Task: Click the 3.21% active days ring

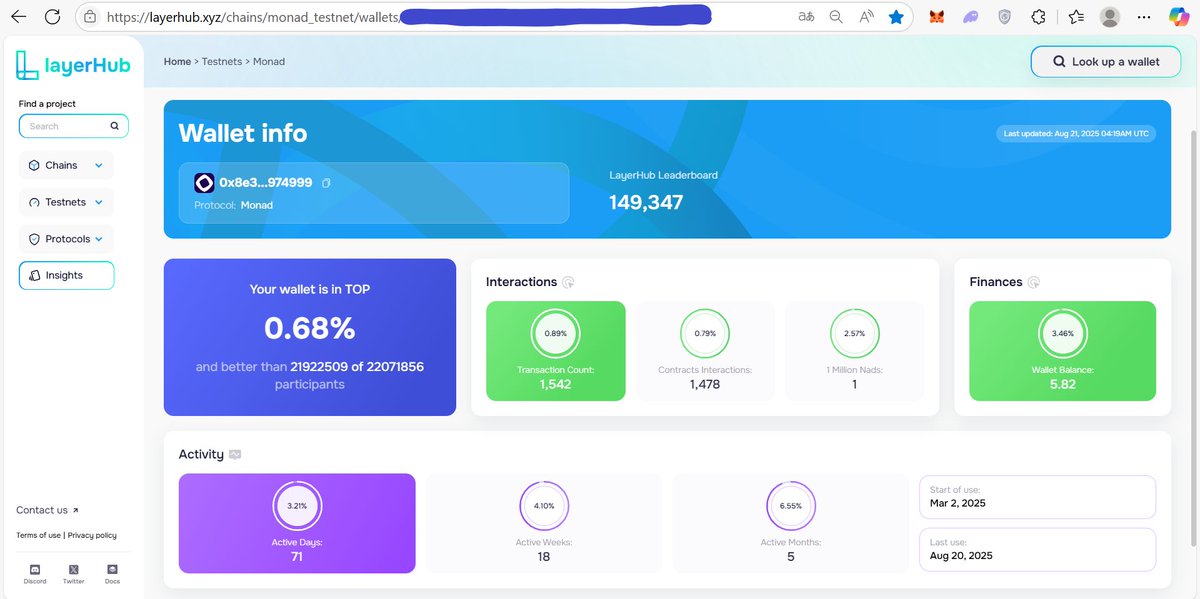Action: coord(297,506)
